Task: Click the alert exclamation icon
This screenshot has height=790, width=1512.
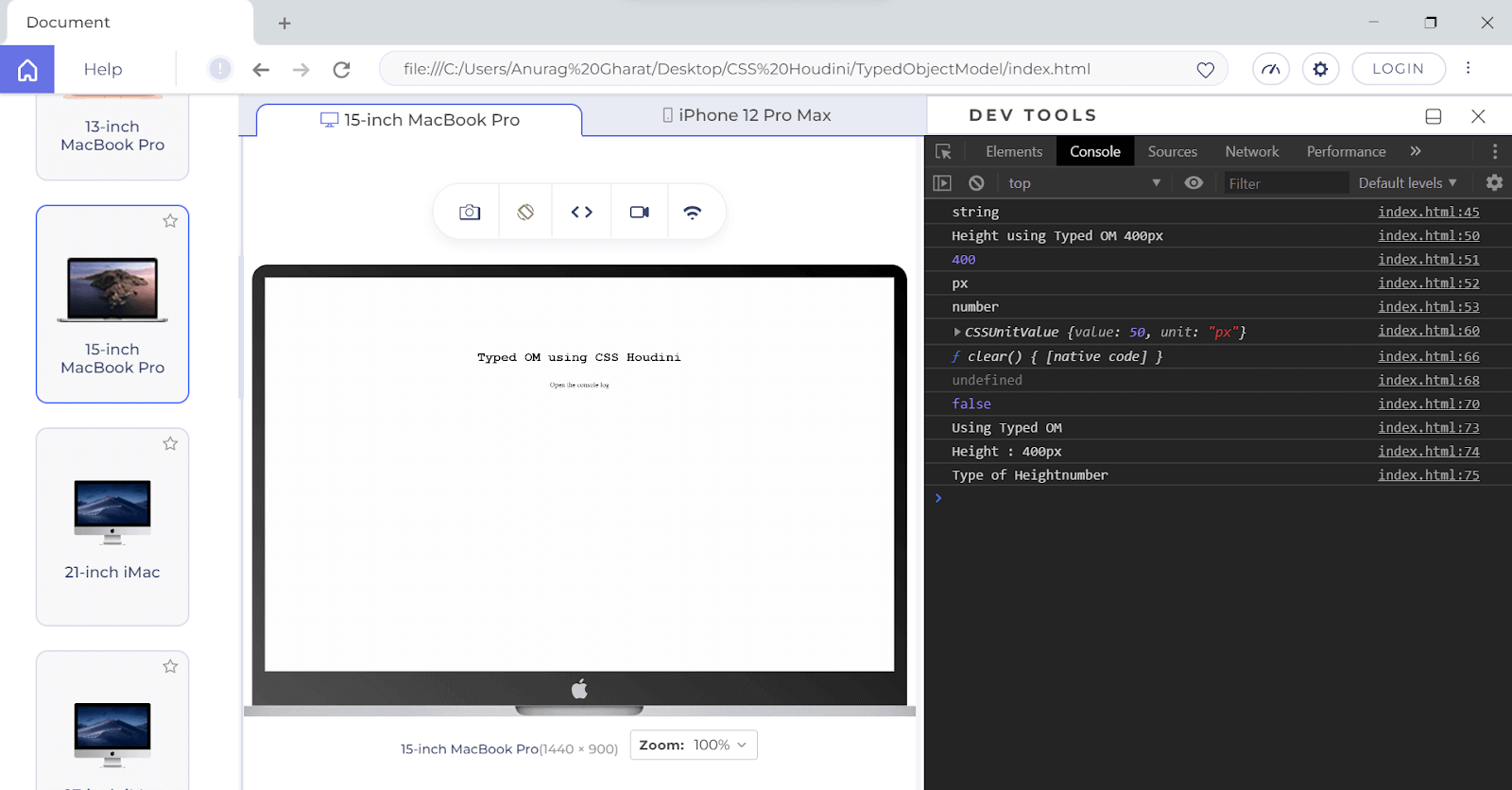Action: tap(219, 69)
